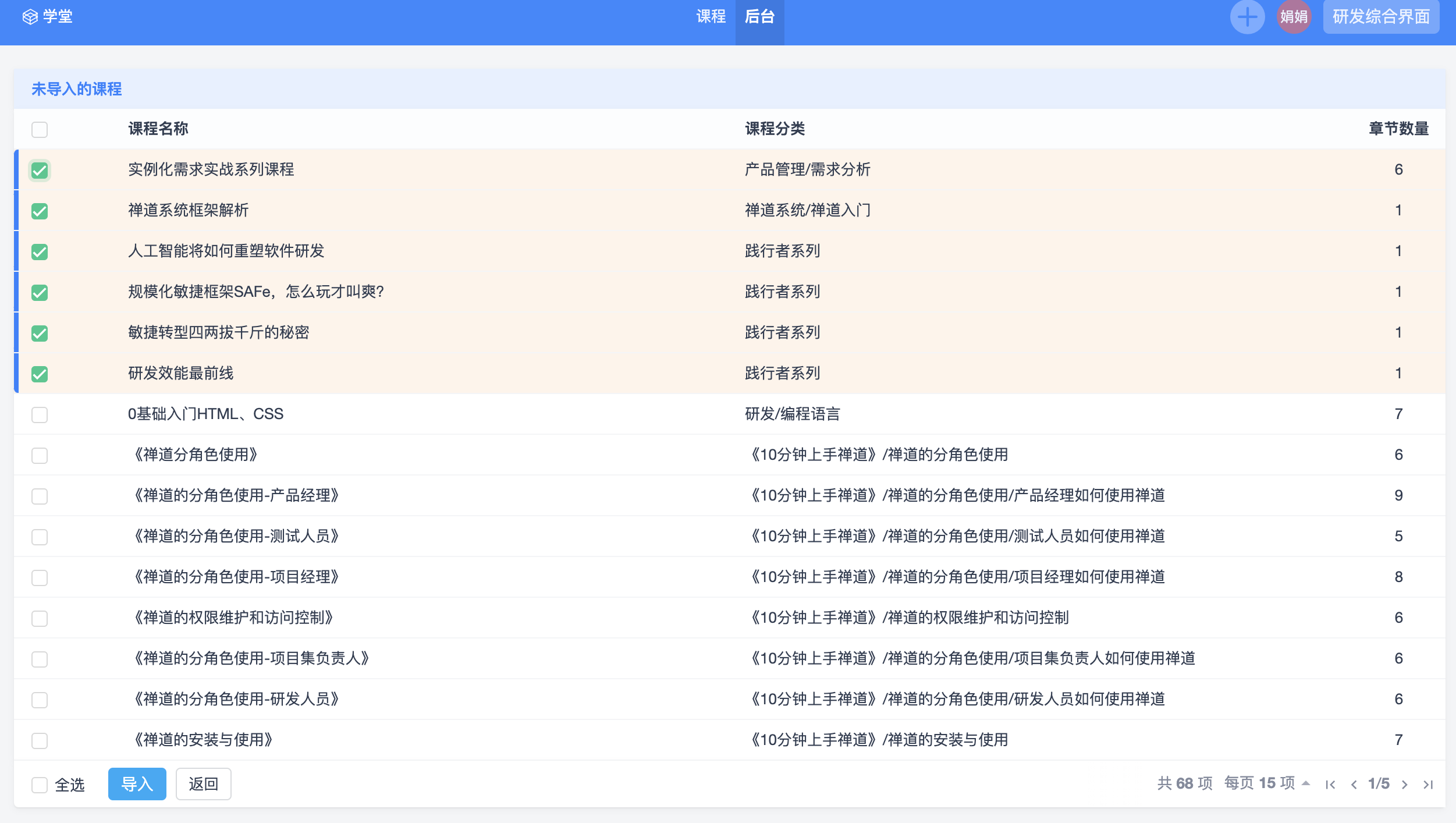Go to the next page arrow
The width and height of the screenshot is (1456, 823).
pos(1405,785)
